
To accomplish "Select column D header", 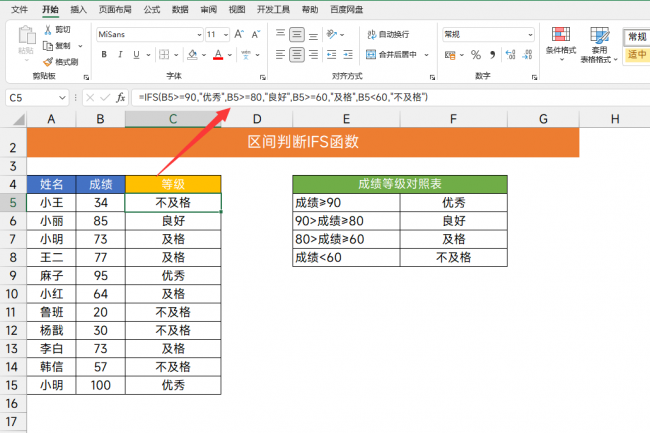I will click(x=257, y=119).
